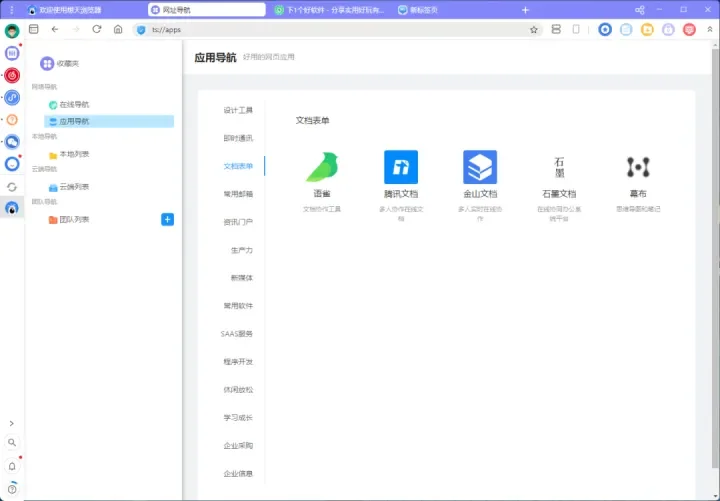Screen dimensions: 720x501
Task: Open a new tab with plus
Action: point(525,10)
